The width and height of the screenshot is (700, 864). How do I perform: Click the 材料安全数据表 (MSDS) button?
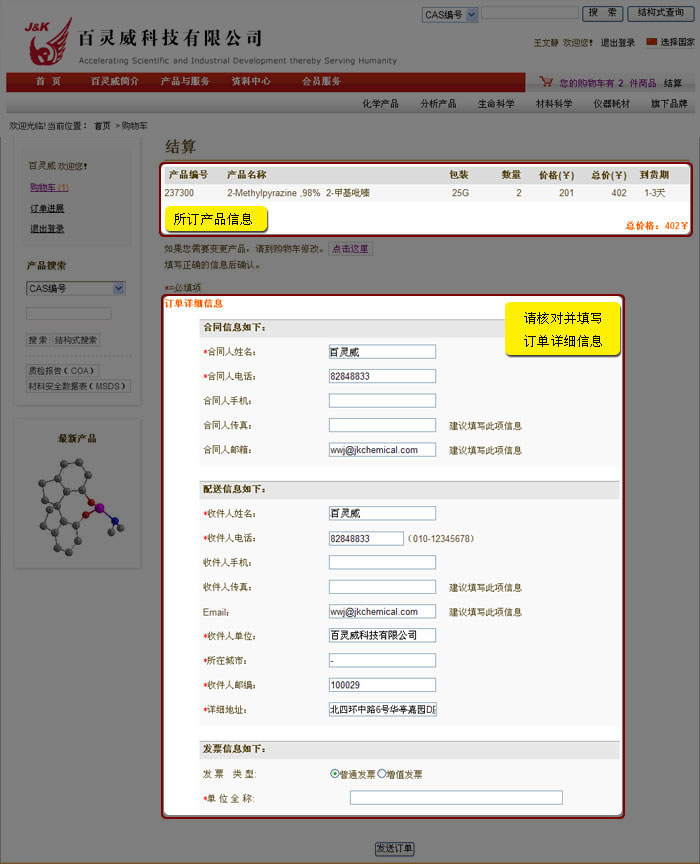(78, 386)
